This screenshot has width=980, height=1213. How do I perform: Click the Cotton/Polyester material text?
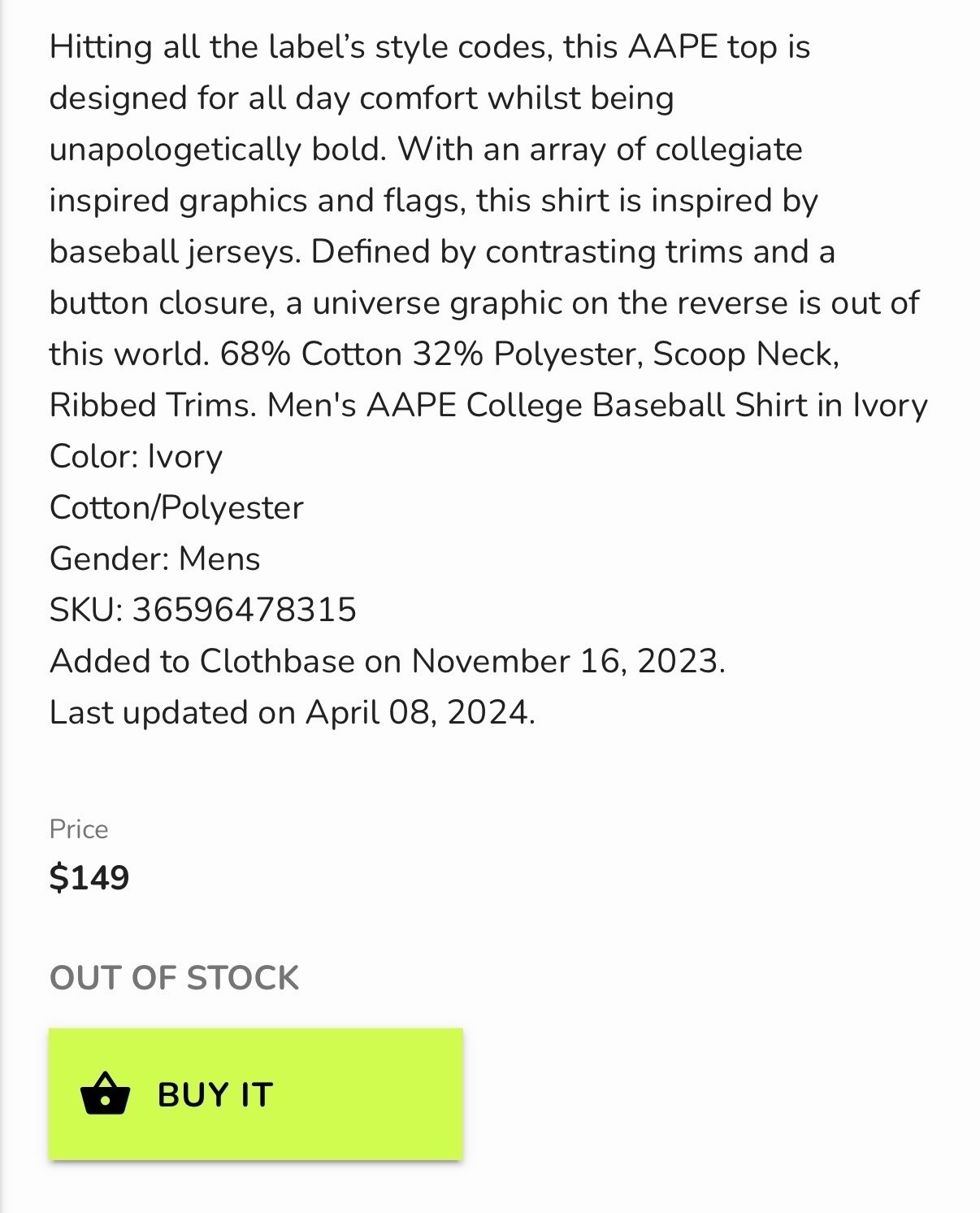pos(176,507)
